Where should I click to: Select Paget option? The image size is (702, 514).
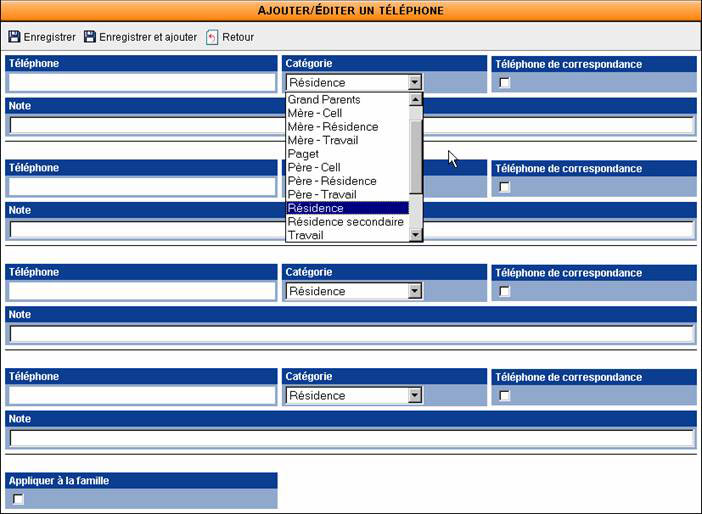(x=347, y=154)
